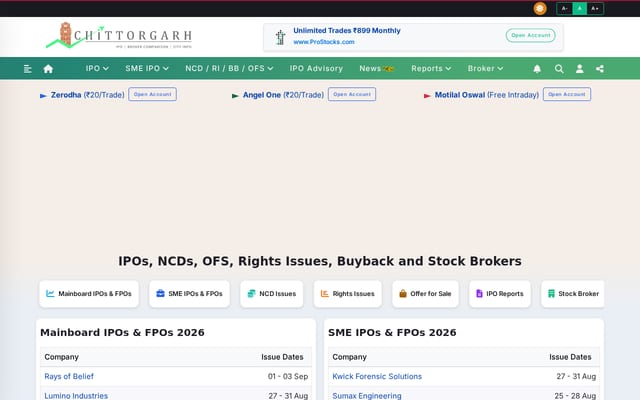640x400 pixels.
Task: Expand the Broker dropdown menu
Action: click(x=485, y=69)
